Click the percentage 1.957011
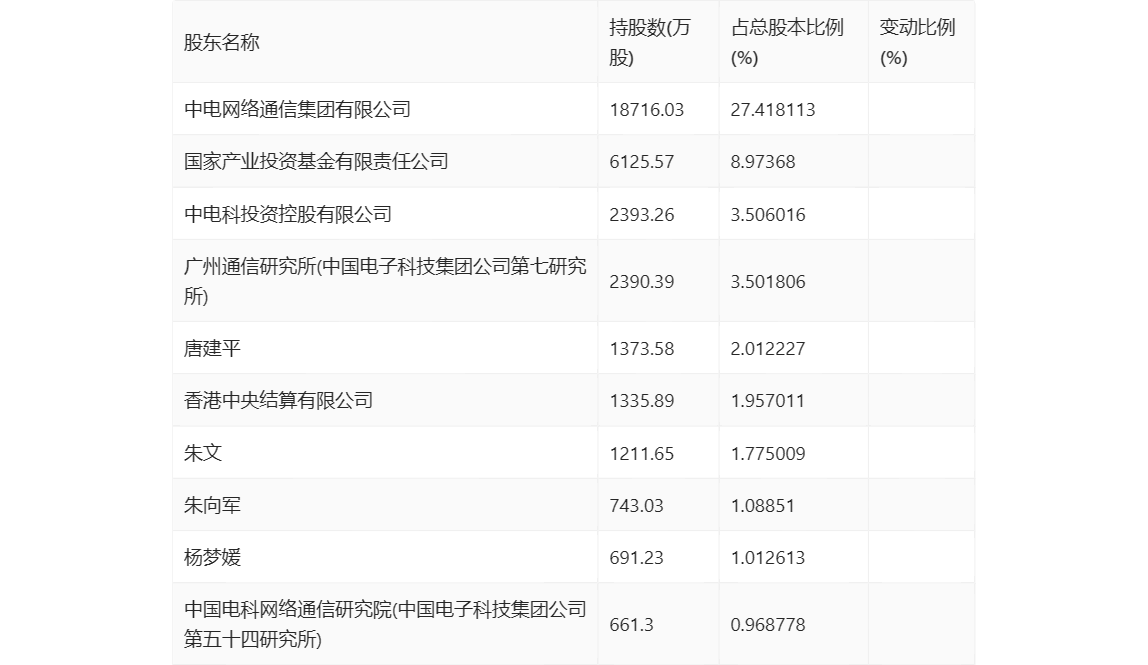The height and width of the screenshot is (665, 1148). click(767, 401)
